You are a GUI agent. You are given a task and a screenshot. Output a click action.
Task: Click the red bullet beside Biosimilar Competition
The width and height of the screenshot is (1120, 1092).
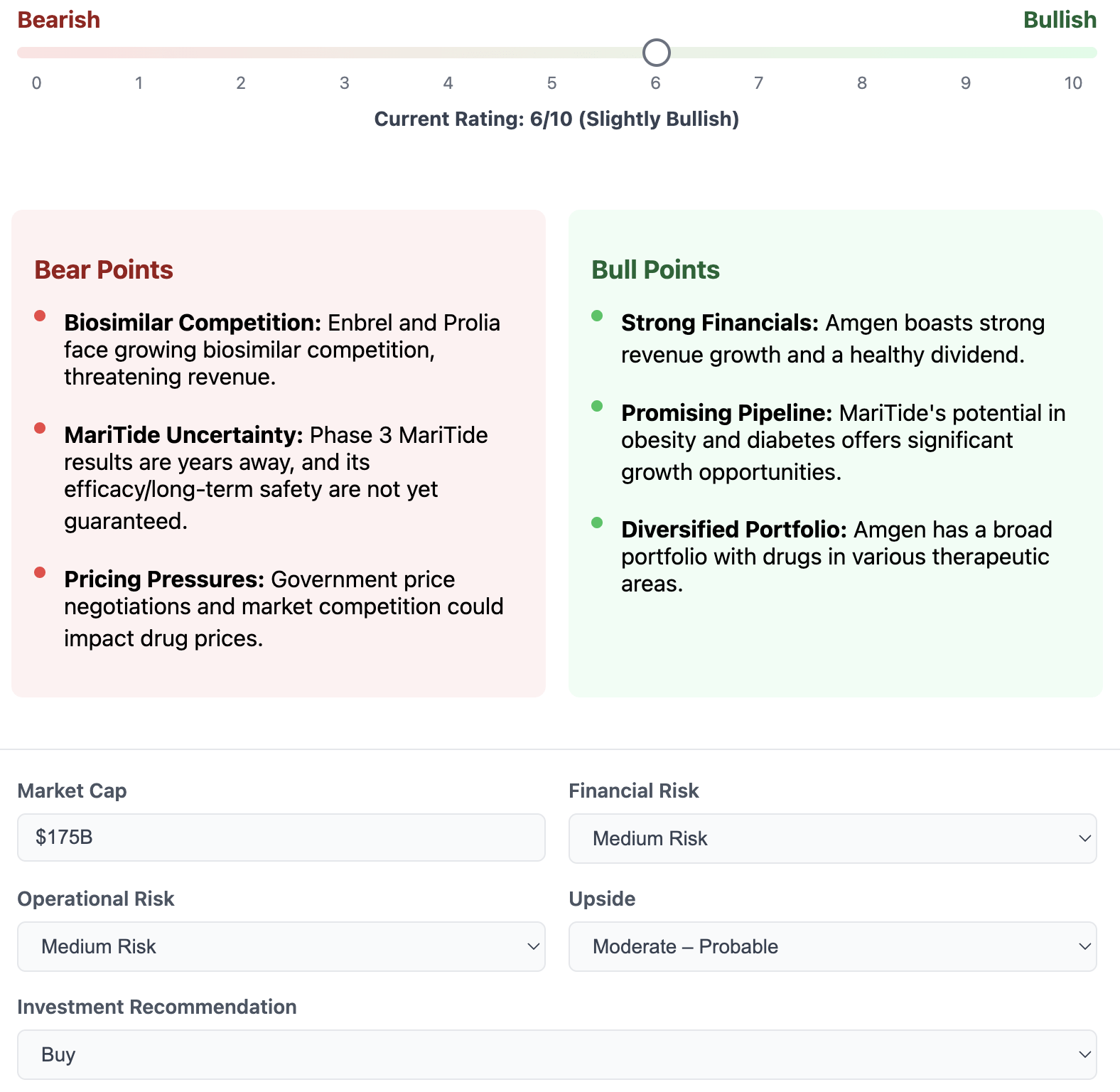41,316
